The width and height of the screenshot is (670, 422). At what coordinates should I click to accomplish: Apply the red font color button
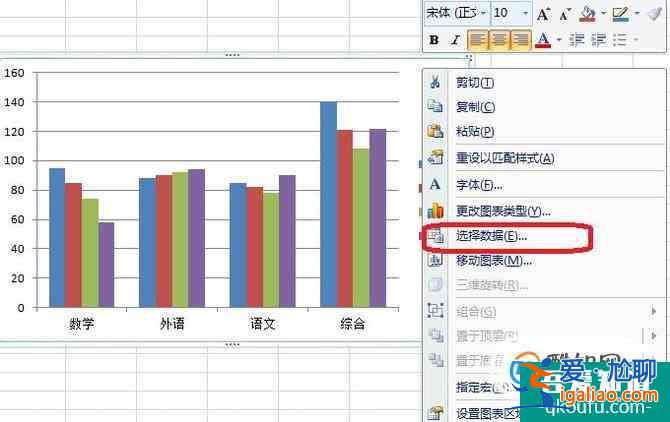(543, 40)
